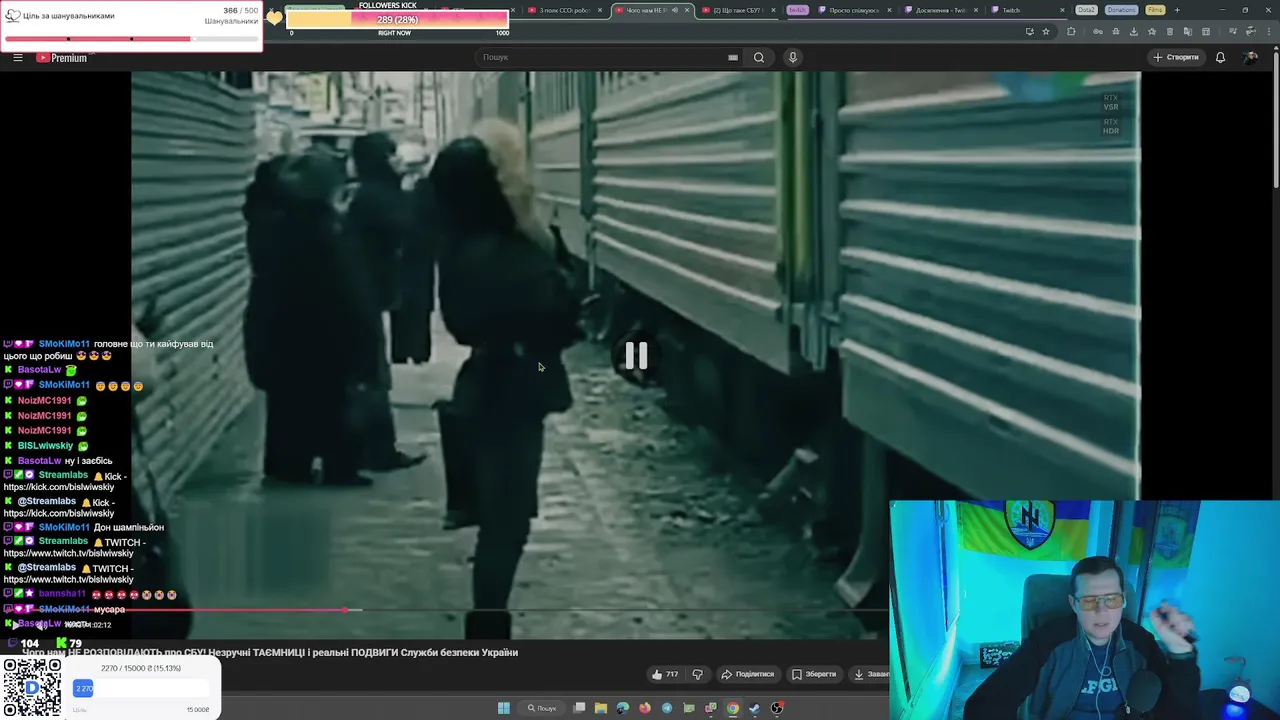This screenshot has height=720, width=1280.
Task: Click the Зберегти save button
Action: tap(814, 674)
